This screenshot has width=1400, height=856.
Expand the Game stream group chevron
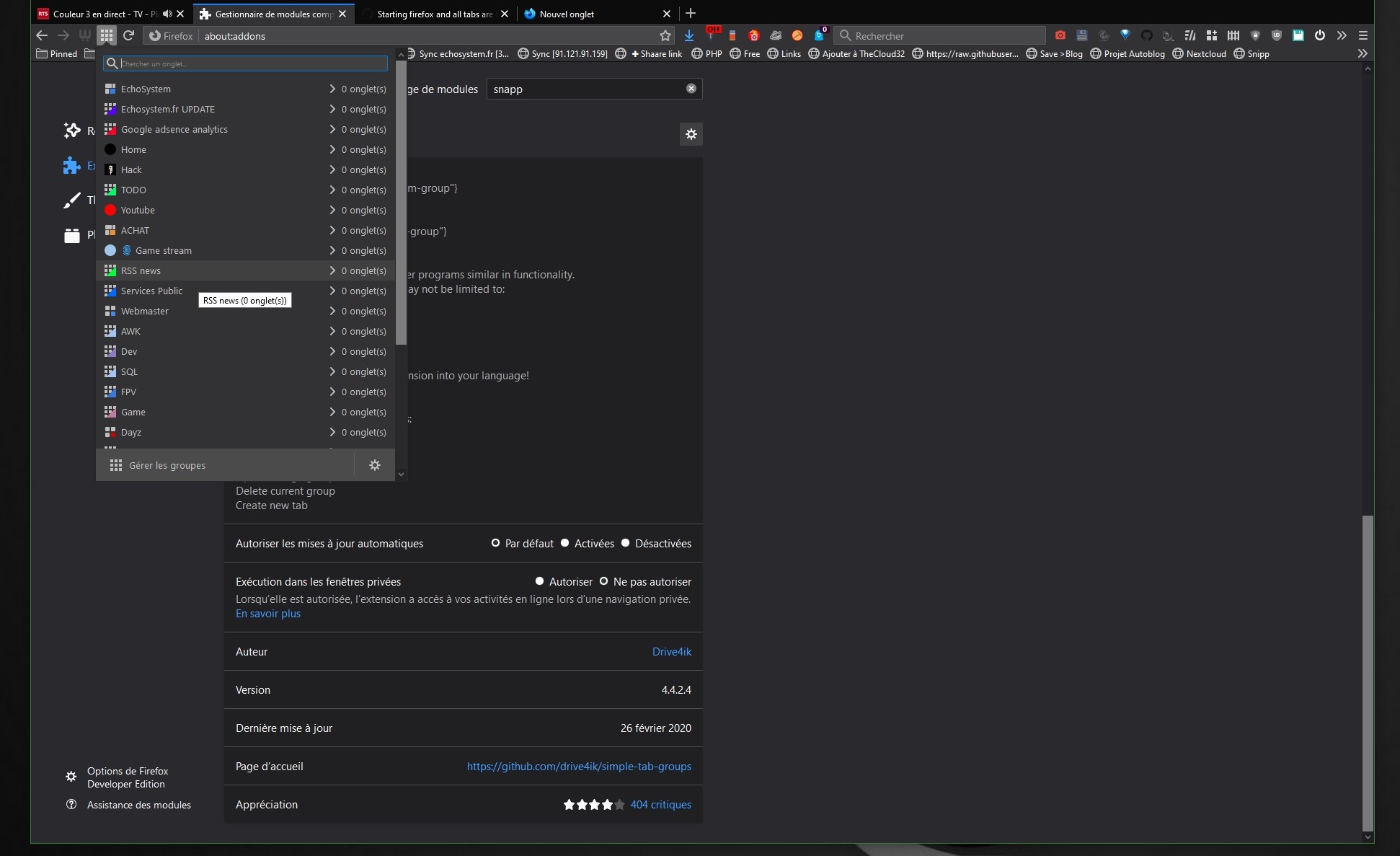332,250
